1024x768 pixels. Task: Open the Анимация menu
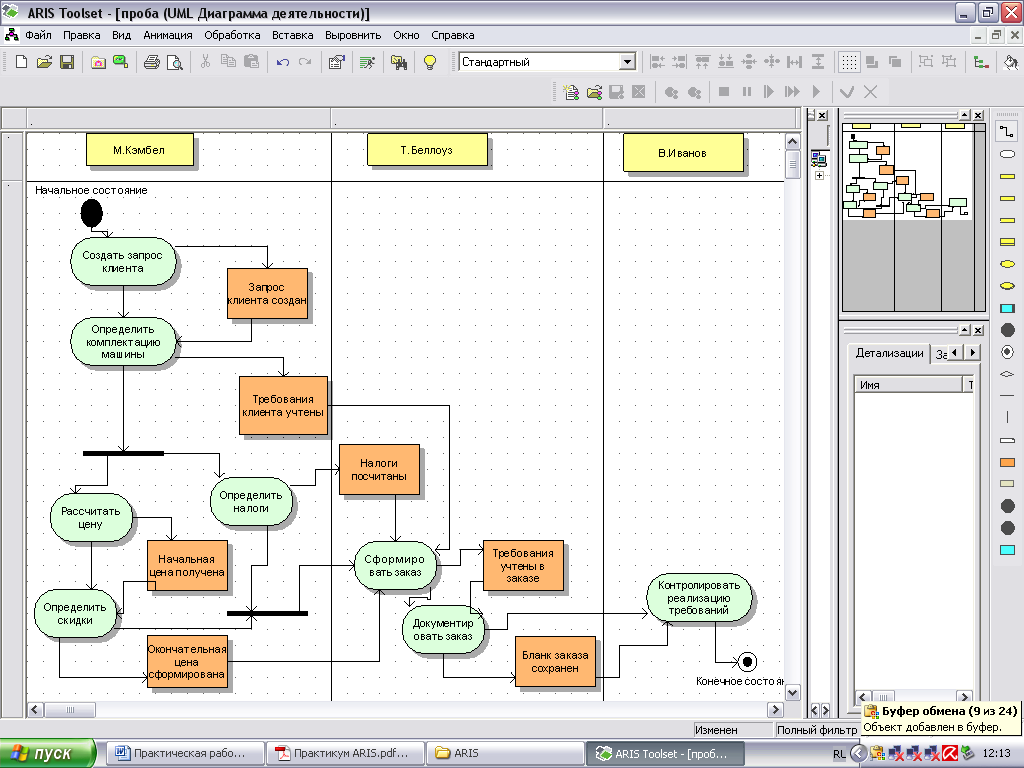[168, 35]
